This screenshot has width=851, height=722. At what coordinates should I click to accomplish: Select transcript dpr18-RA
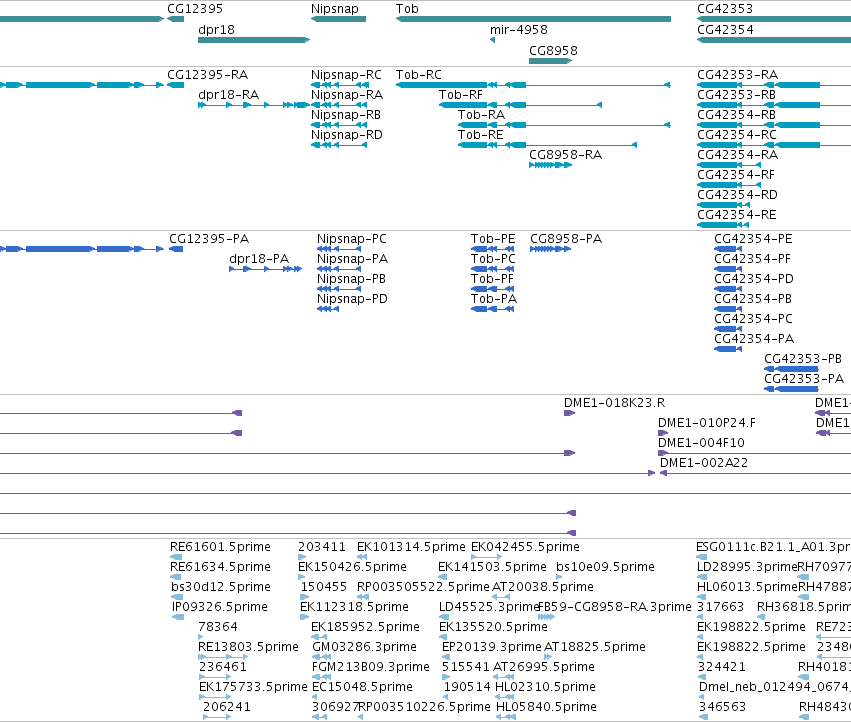254,105
